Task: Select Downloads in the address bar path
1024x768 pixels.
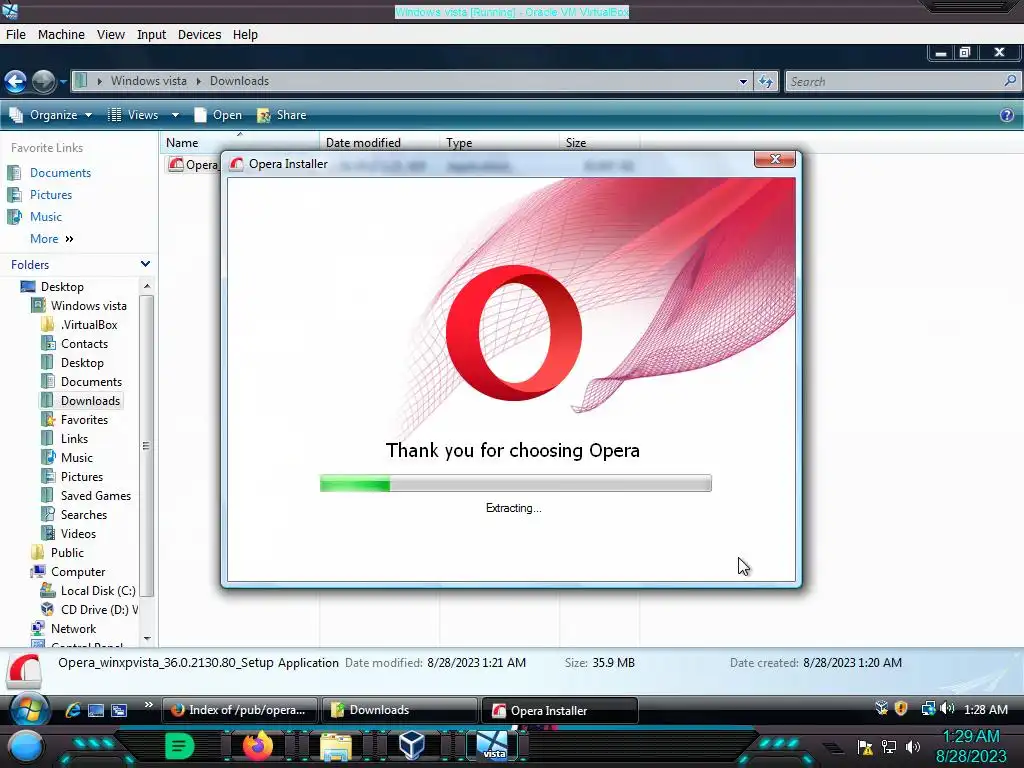Action: (239, 81)
